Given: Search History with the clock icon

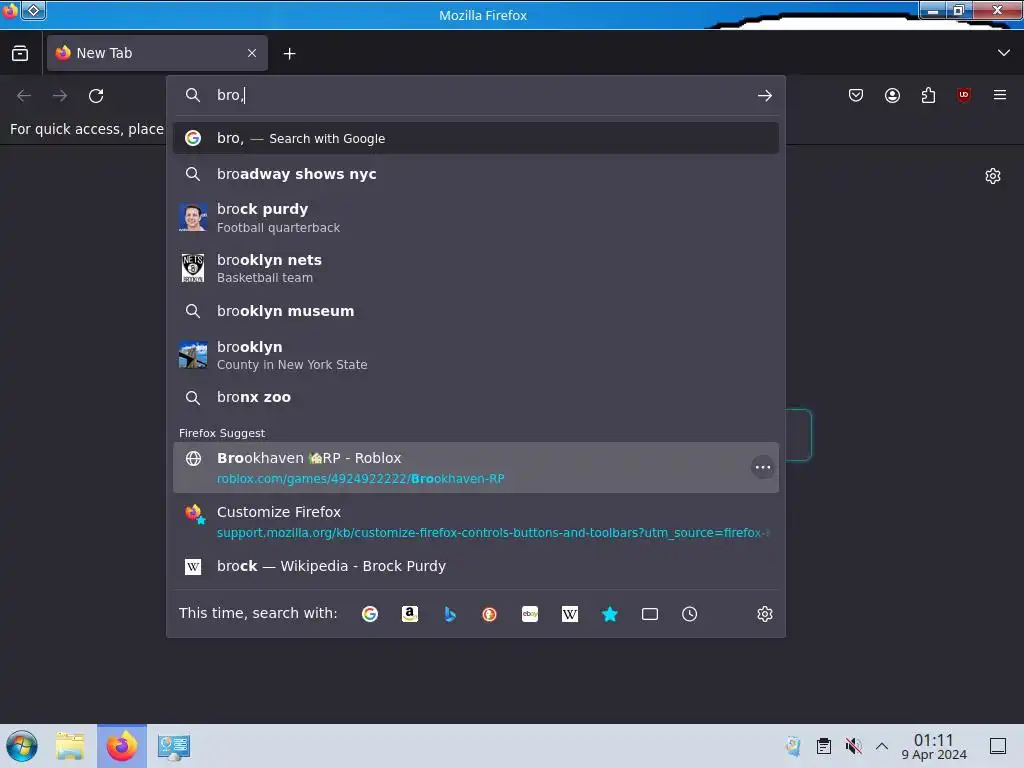Looking at the screenshot, I should coord(690,614).
